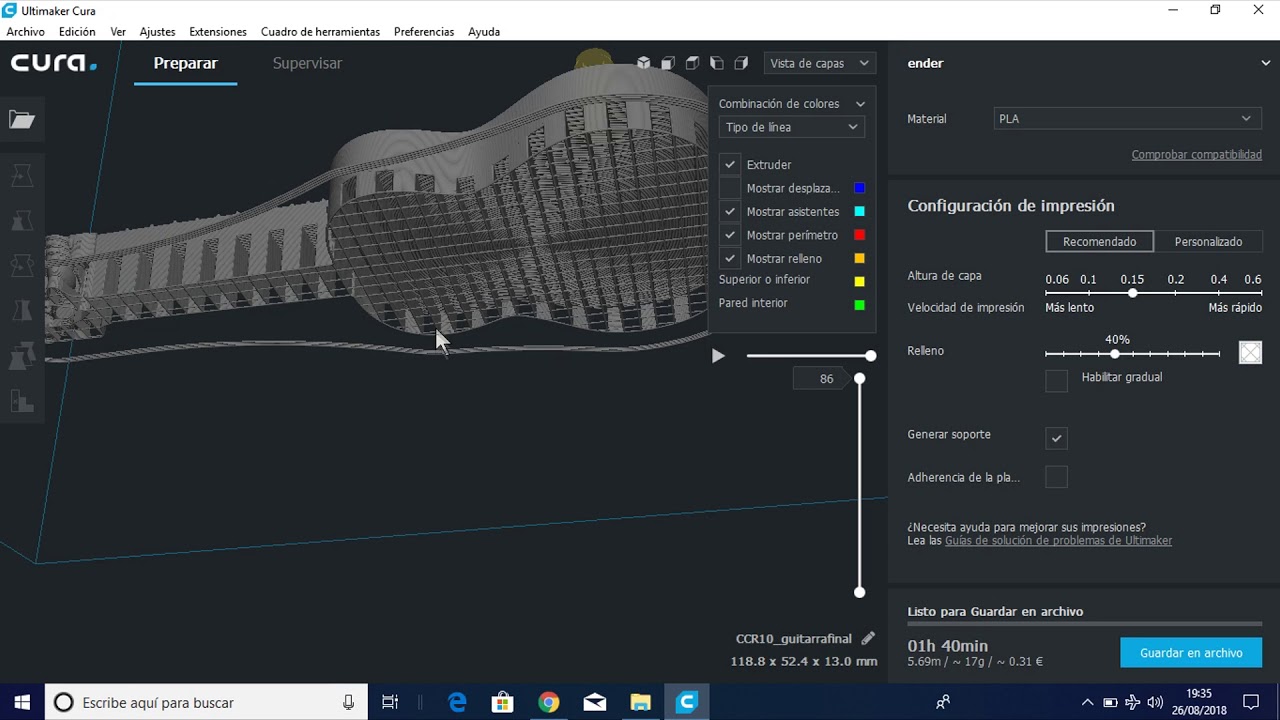Viewport: 1280px width, 720px height.
Task: Open file with the folder icon
Action: click(x=22, y=120)
